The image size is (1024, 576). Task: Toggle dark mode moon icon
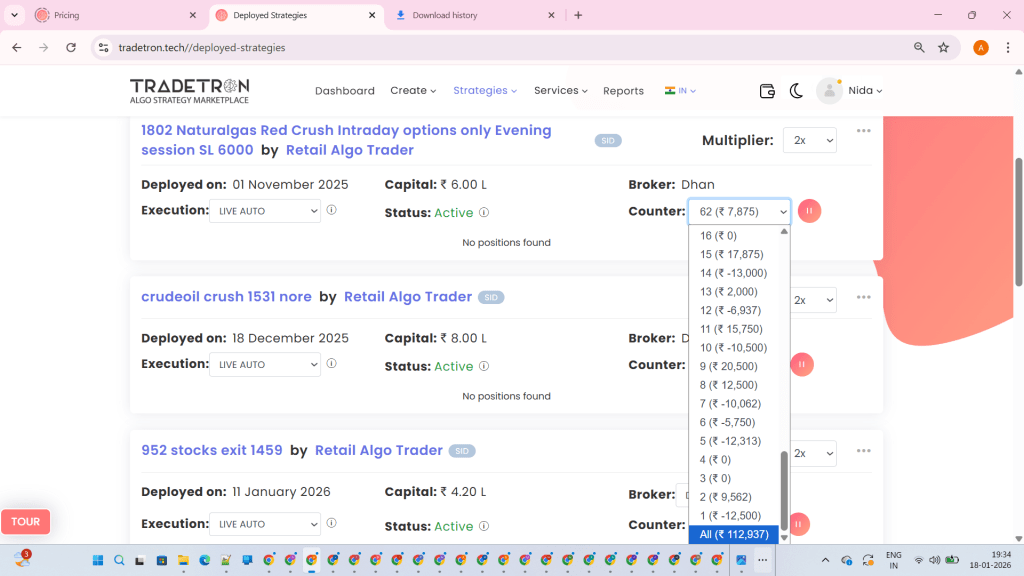[796, 91]
